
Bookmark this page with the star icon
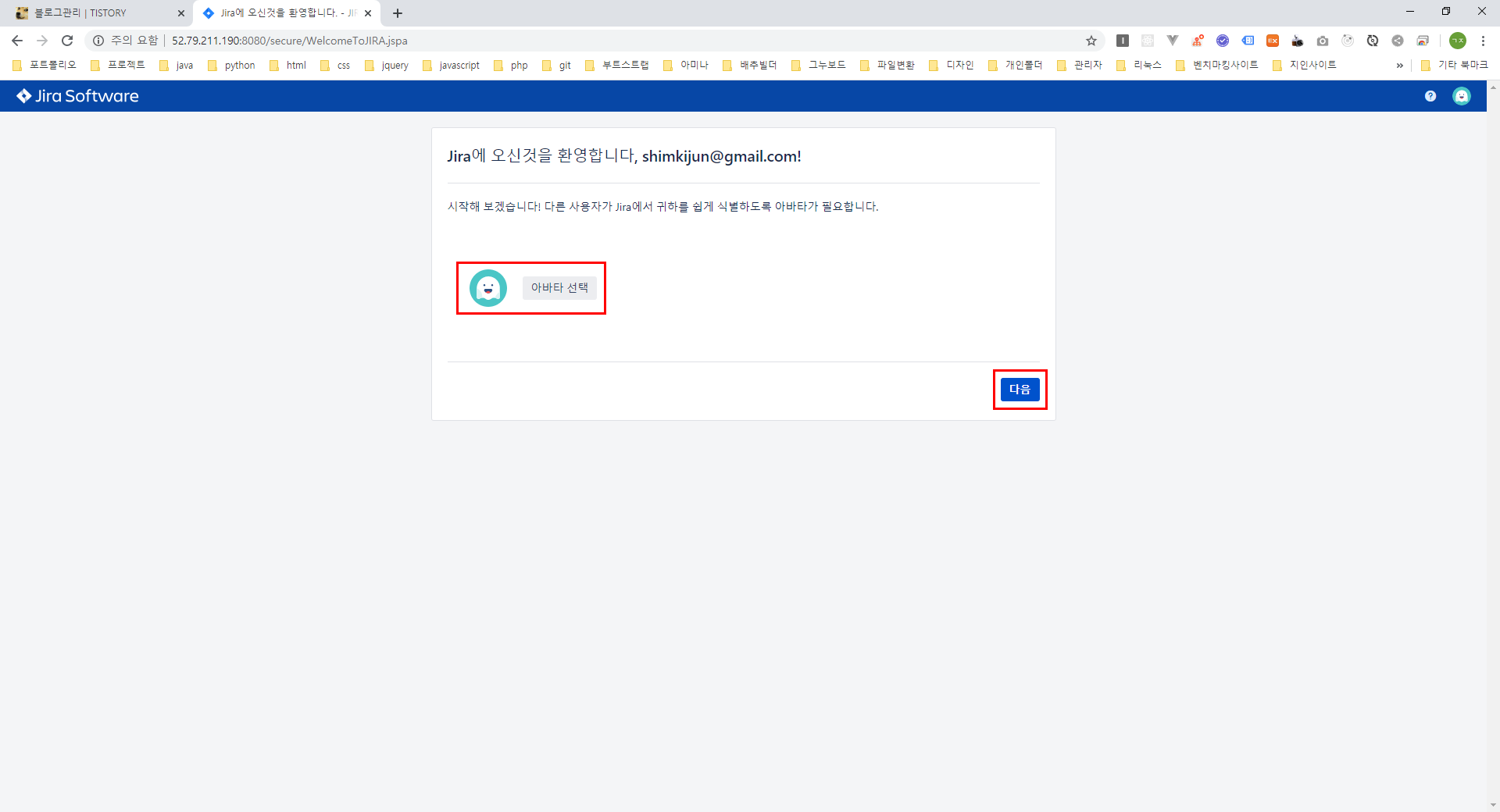coord(1091,41)
